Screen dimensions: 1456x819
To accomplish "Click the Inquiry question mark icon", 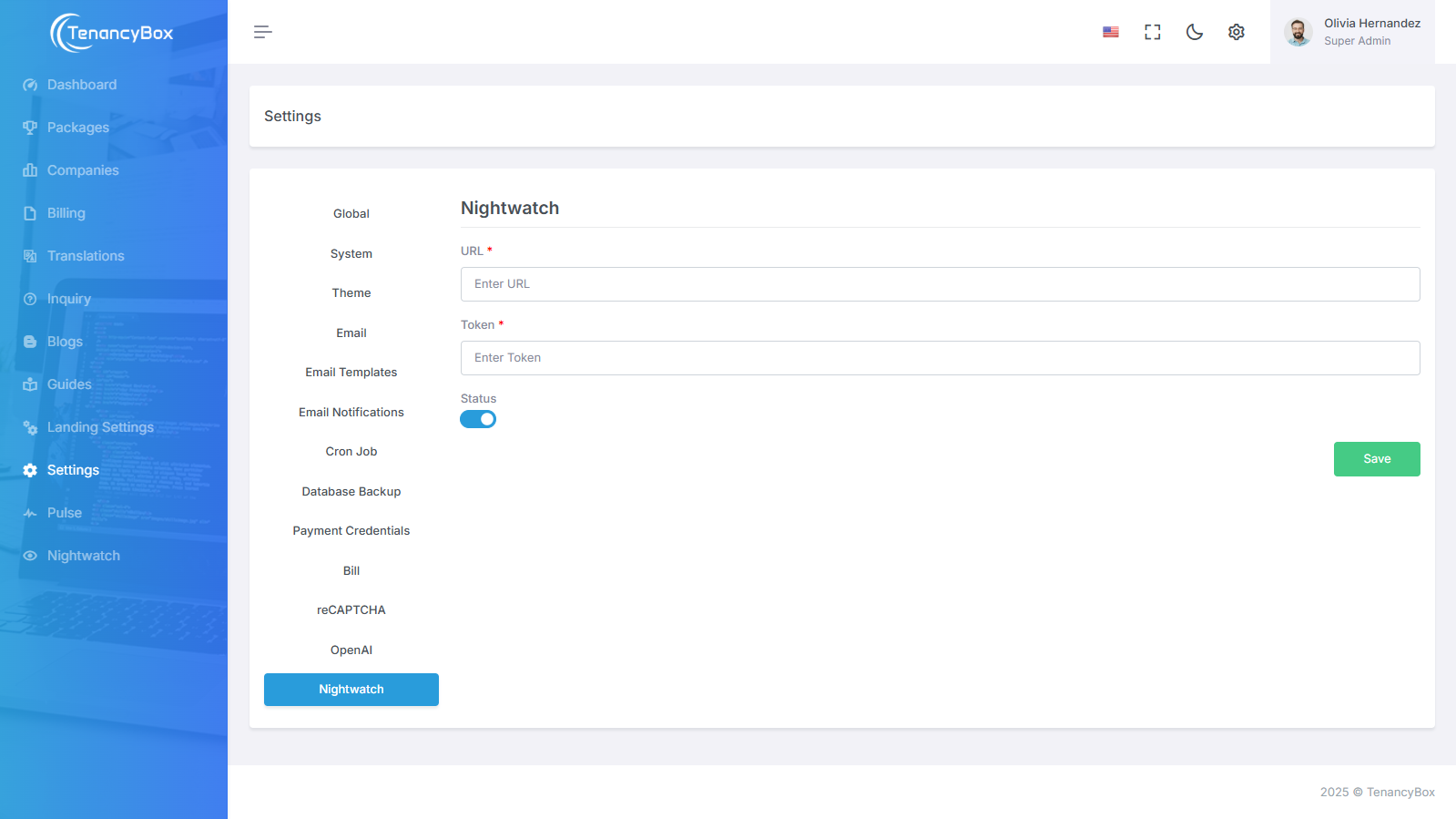I will (30, 299).
